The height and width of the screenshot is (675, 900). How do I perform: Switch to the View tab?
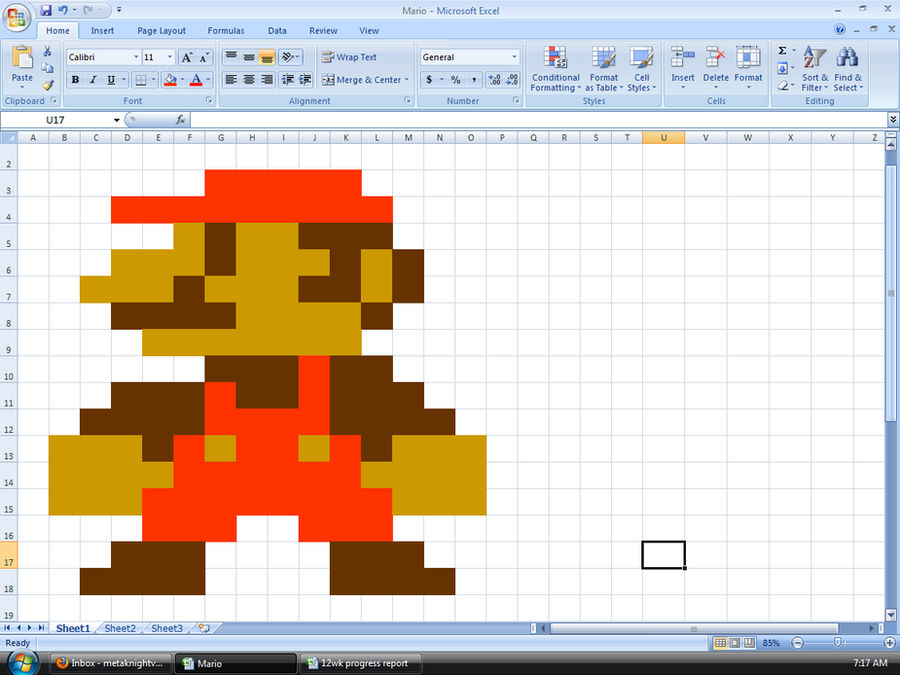click(369, 30)
